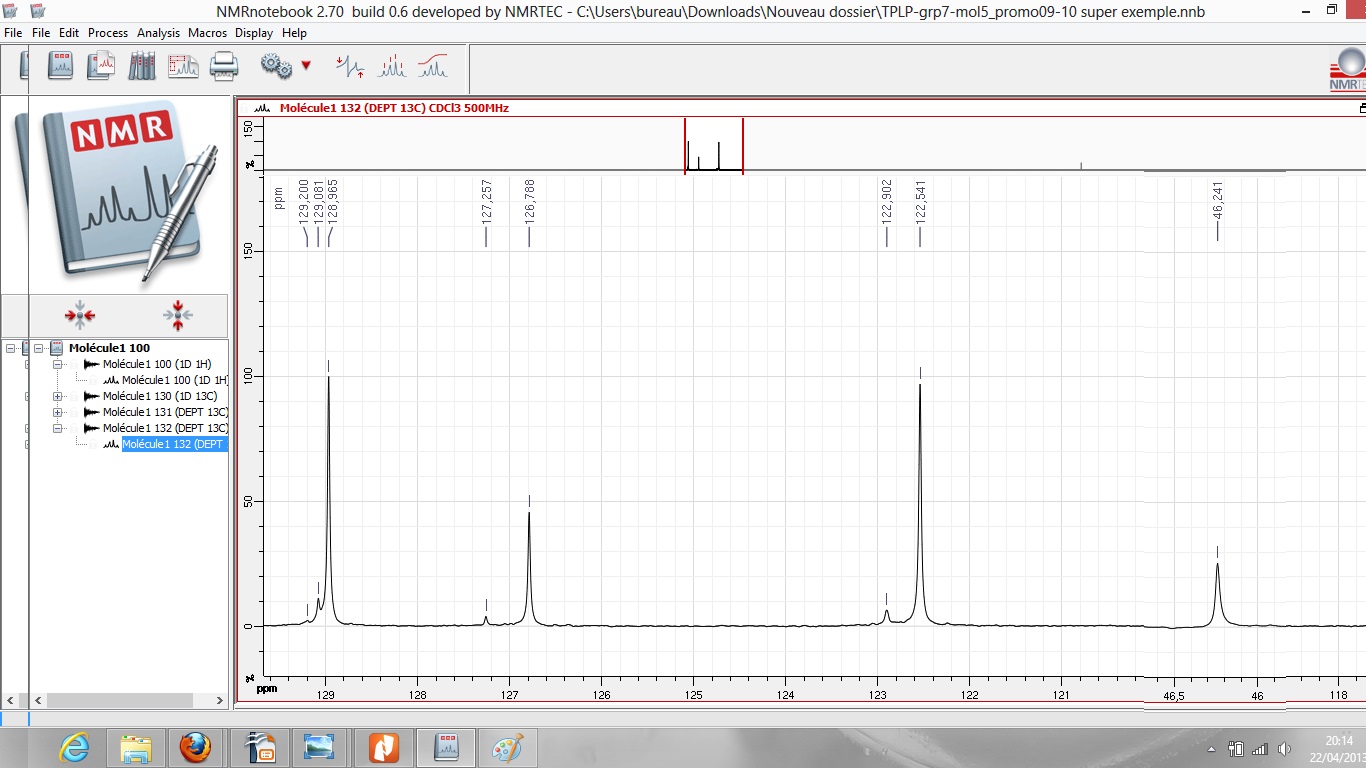
Task: Select Molécule1 131 (DEPT 13C) tree item
Action: click(165, 412)
